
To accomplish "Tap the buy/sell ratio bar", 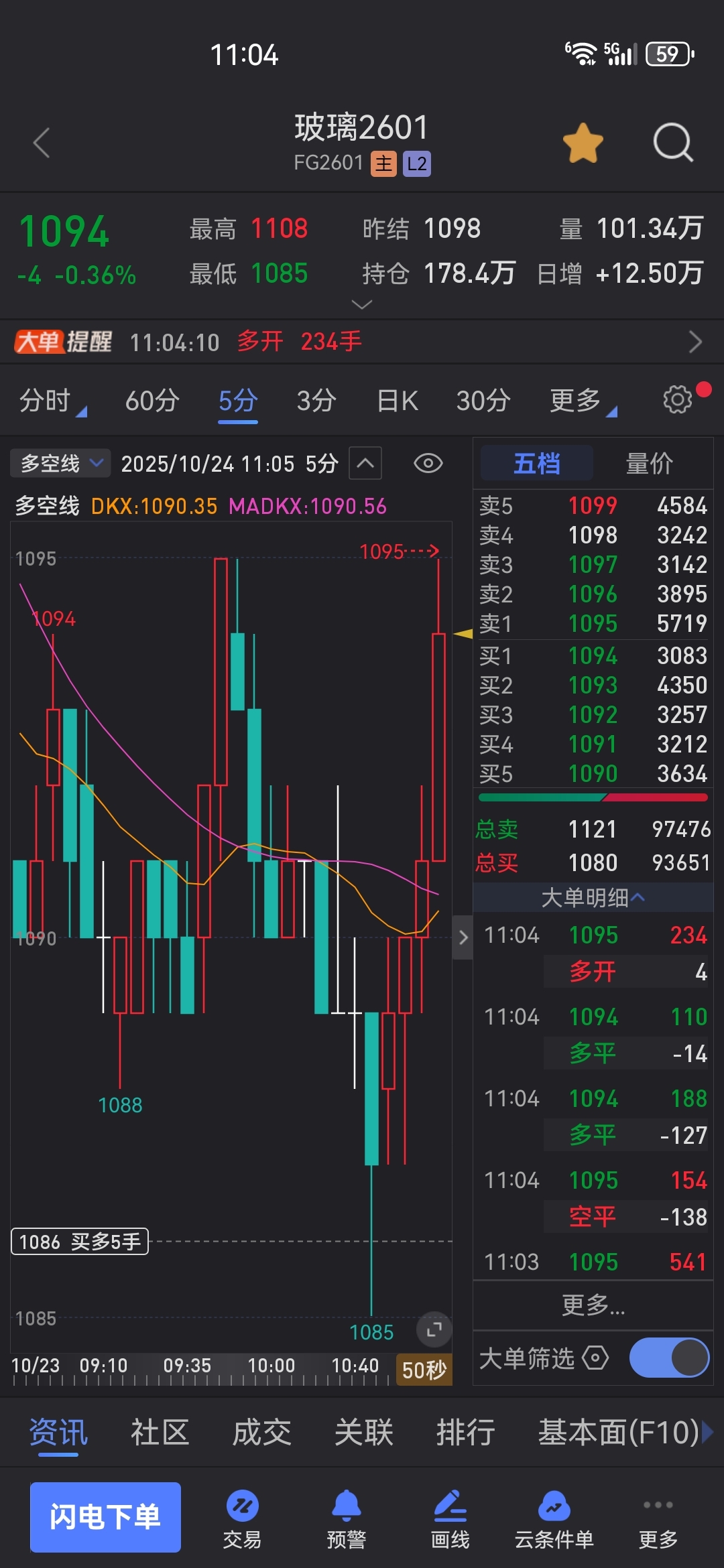I will tap(593, 798).
